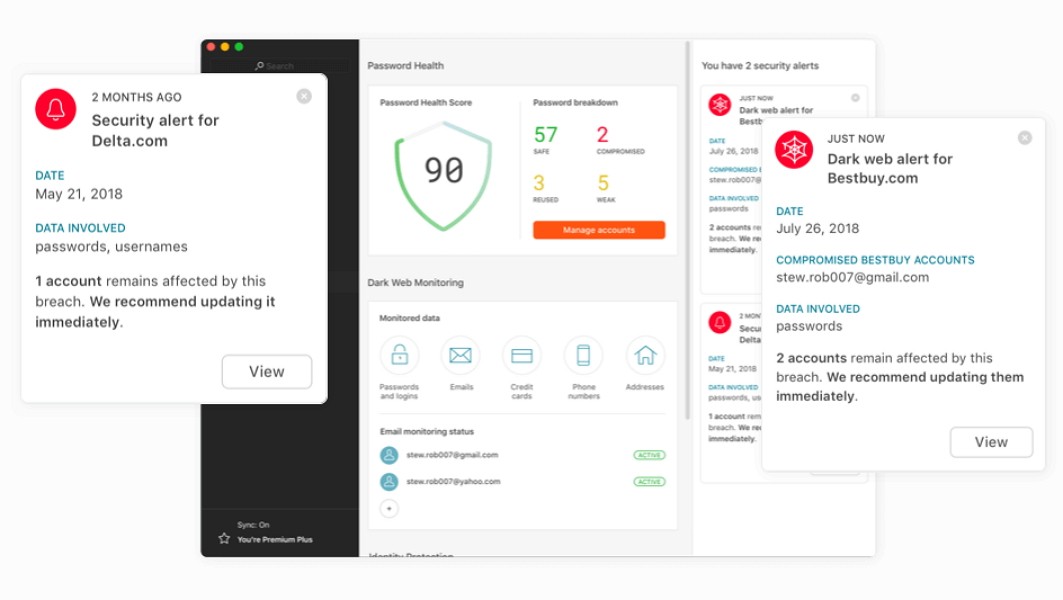Toggle ACTIVE status for stew.rob007@yahoo.com
Screen dimensions: 1063x600
pos(649,482)
